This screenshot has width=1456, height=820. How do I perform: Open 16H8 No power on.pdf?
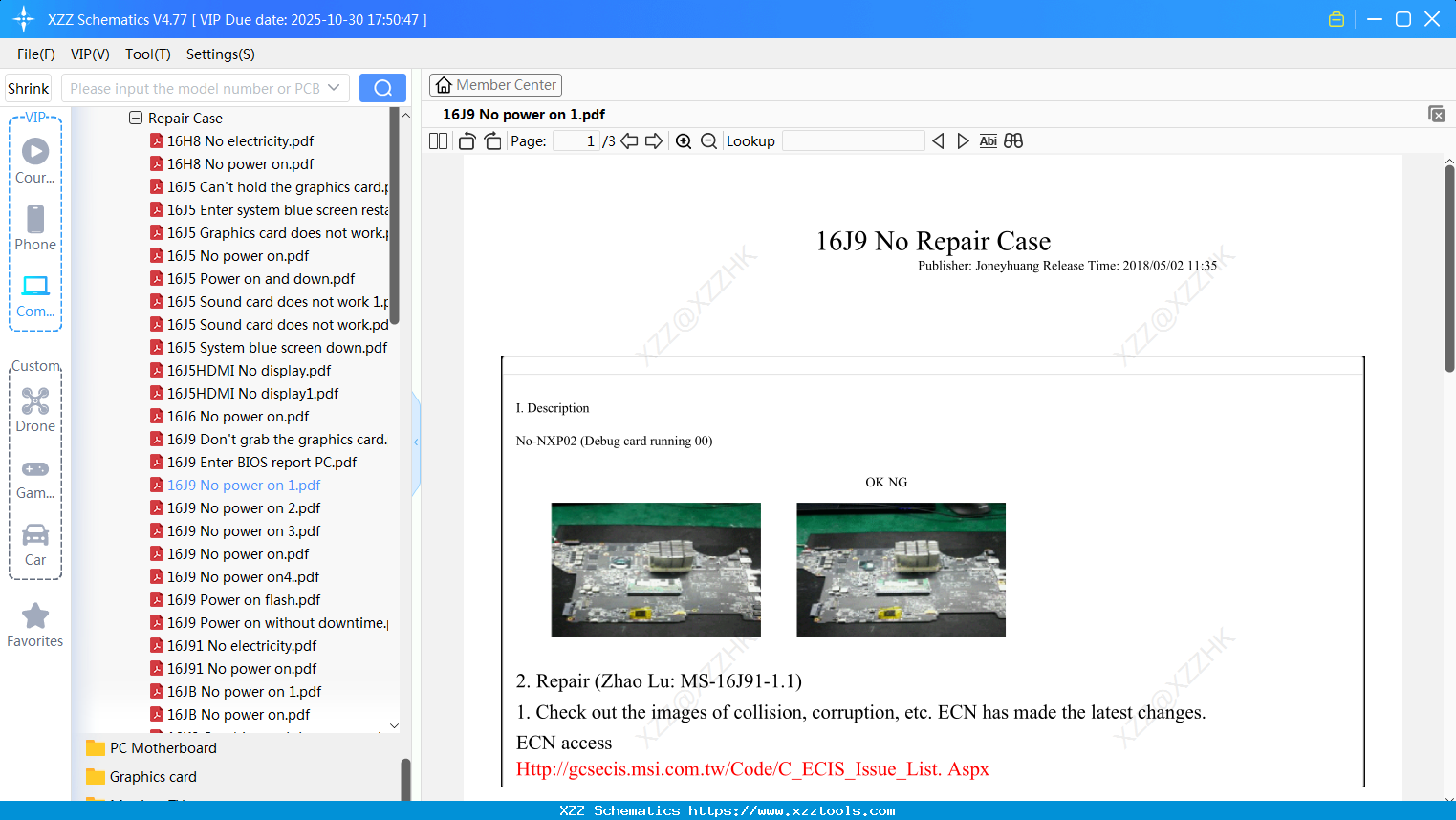click(x=241, y=164)
